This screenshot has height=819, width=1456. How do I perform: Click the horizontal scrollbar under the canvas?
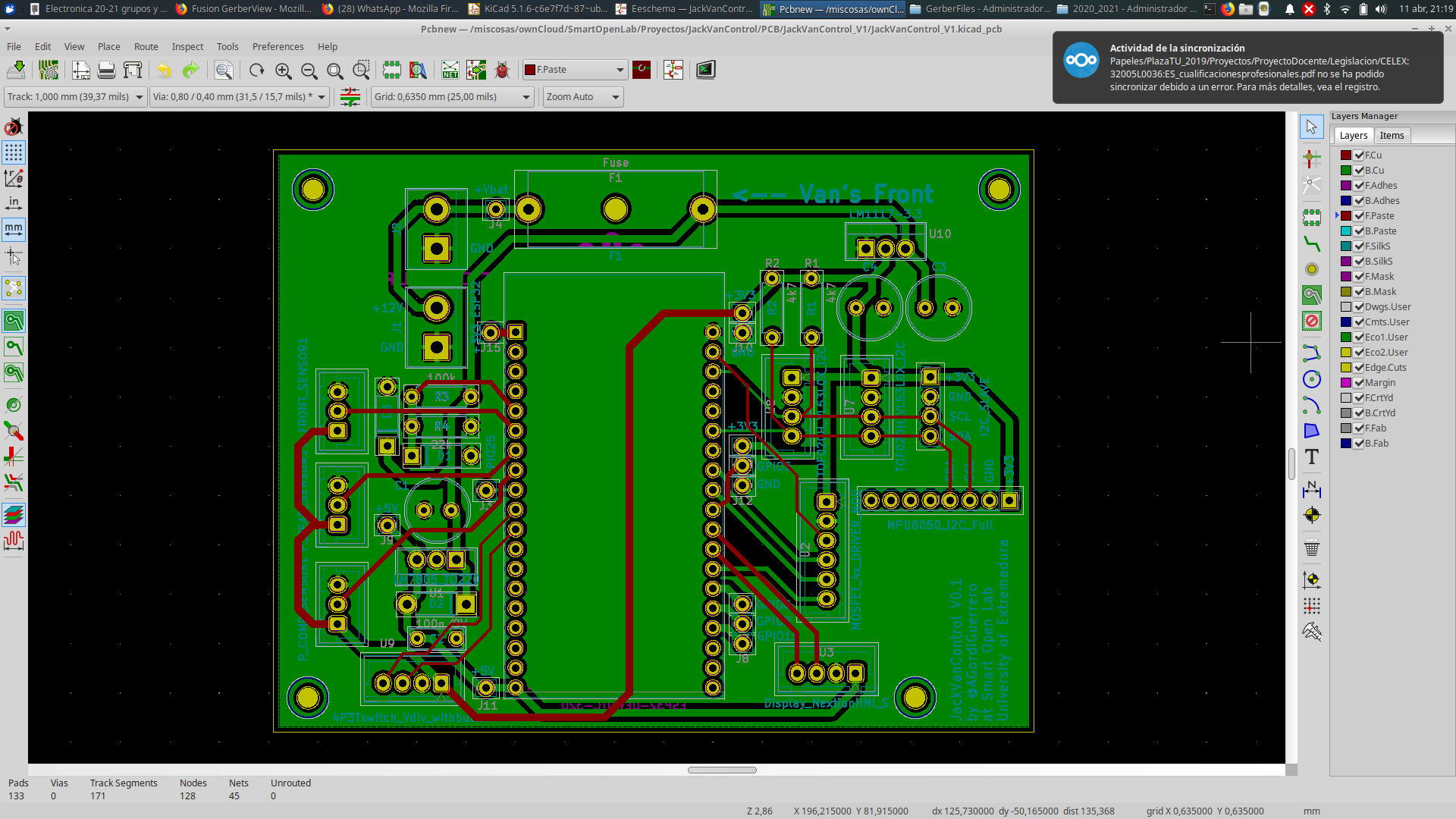[721, 770]
